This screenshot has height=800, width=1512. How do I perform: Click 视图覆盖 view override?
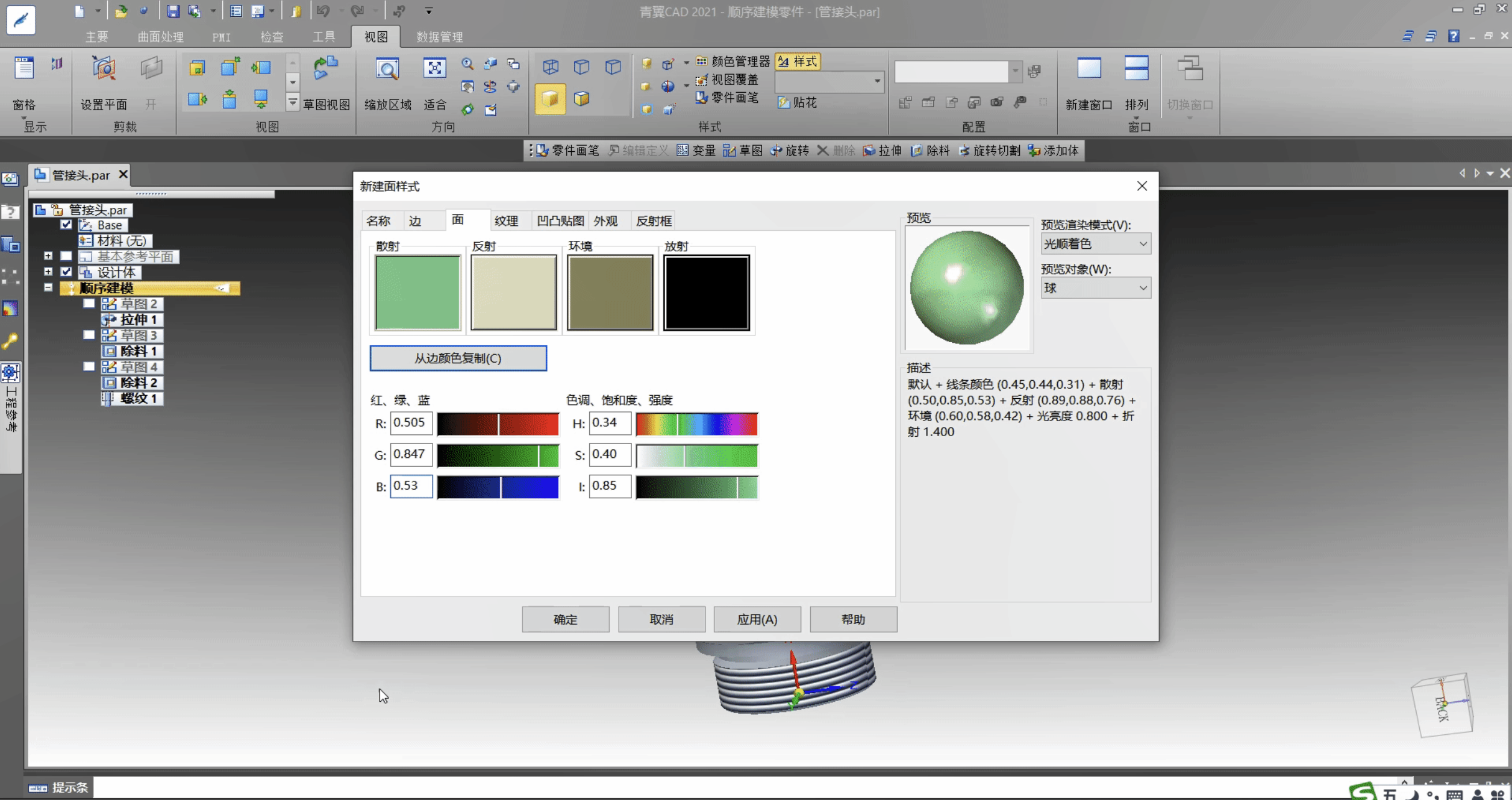[727, 80]
